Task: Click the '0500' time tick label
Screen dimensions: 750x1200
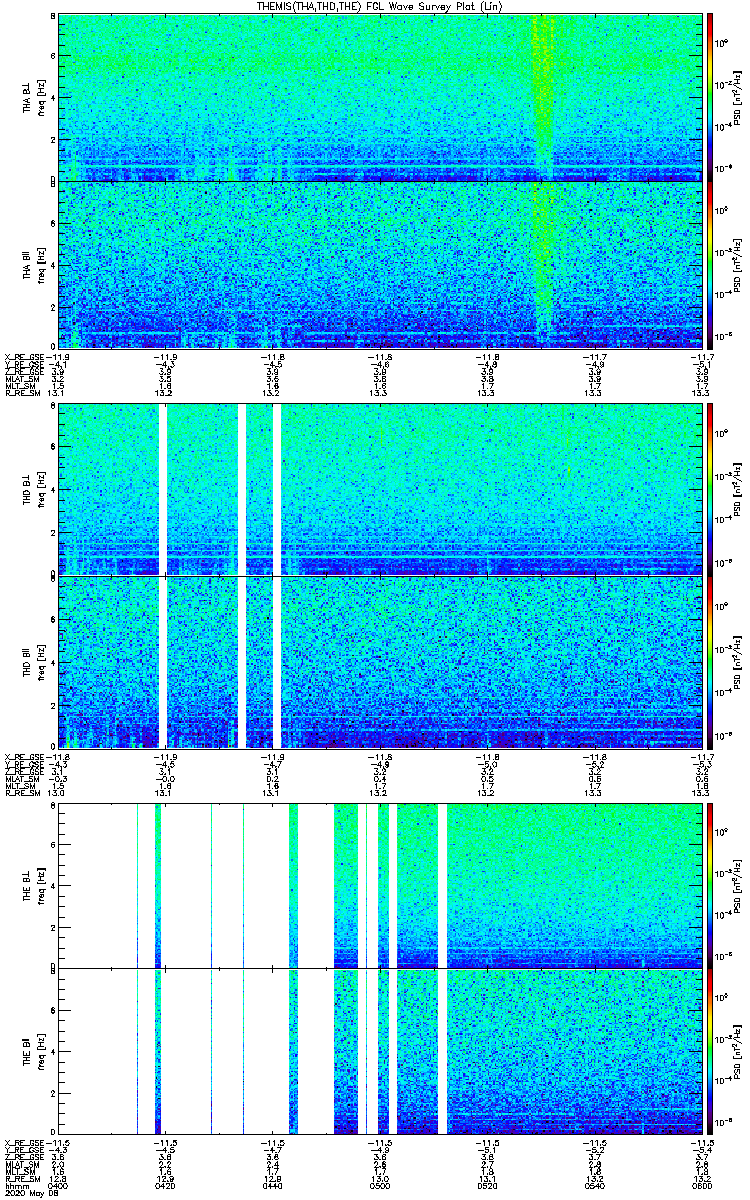Action: click(x=379, y=1186)
